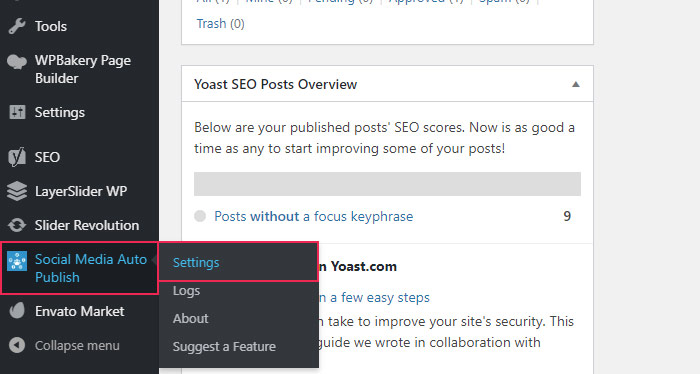This screenshot has width=700, height=374.
Task: Choose About in the flyout submenu
Action: click(191, 318)
